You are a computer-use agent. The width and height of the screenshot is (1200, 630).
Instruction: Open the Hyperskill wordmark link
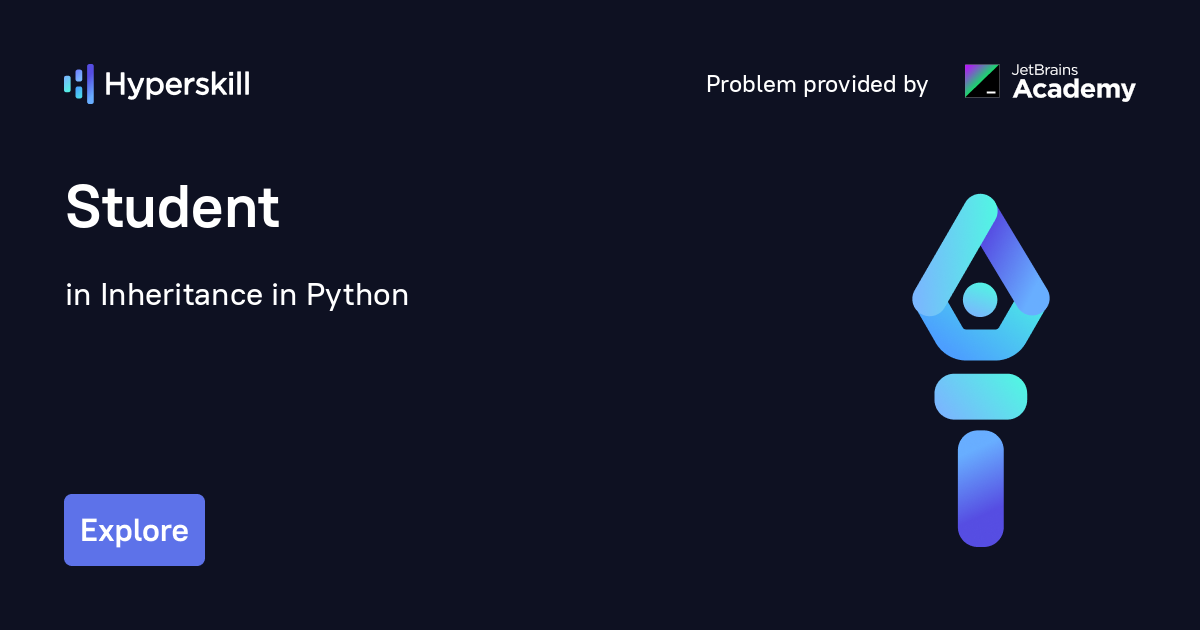point(177,85)
